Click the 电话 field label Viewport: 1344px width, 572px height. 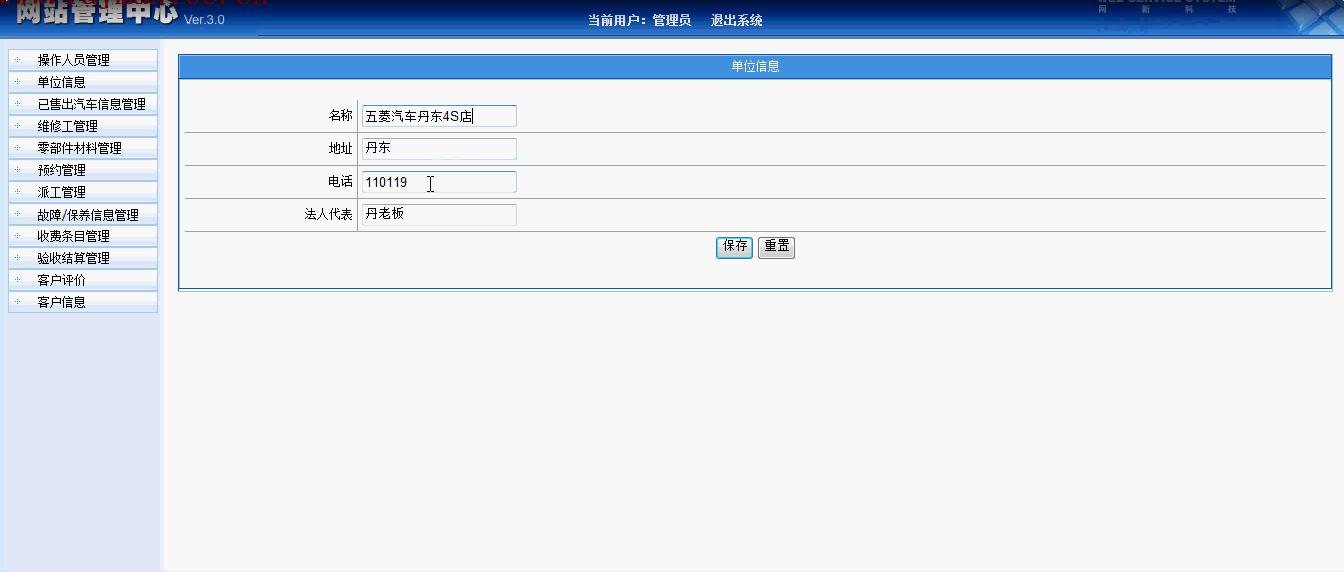coord(341,182)
